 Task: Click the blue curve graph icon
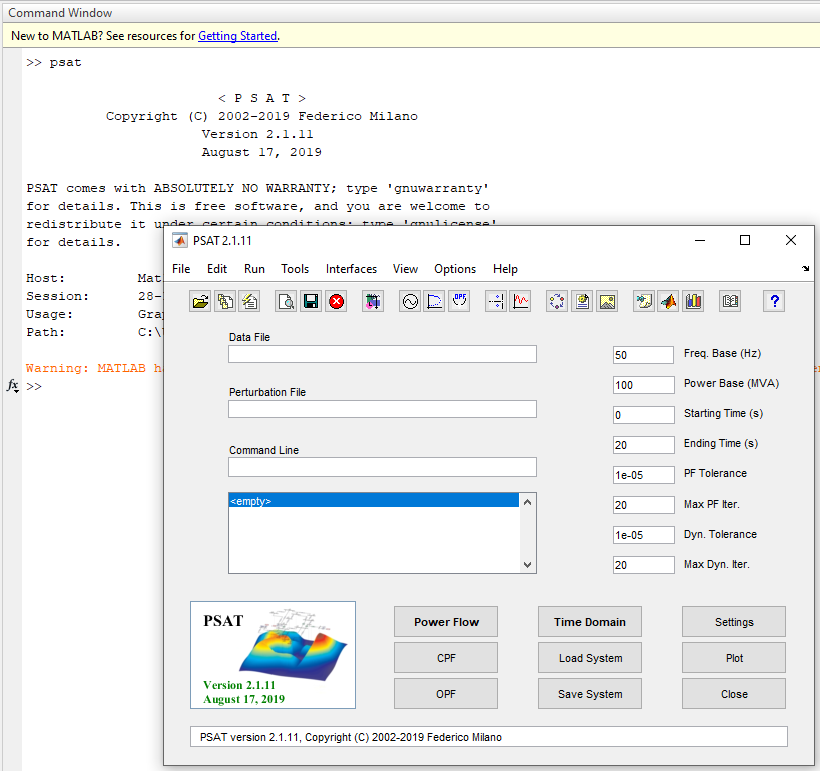tap(435, 301)
